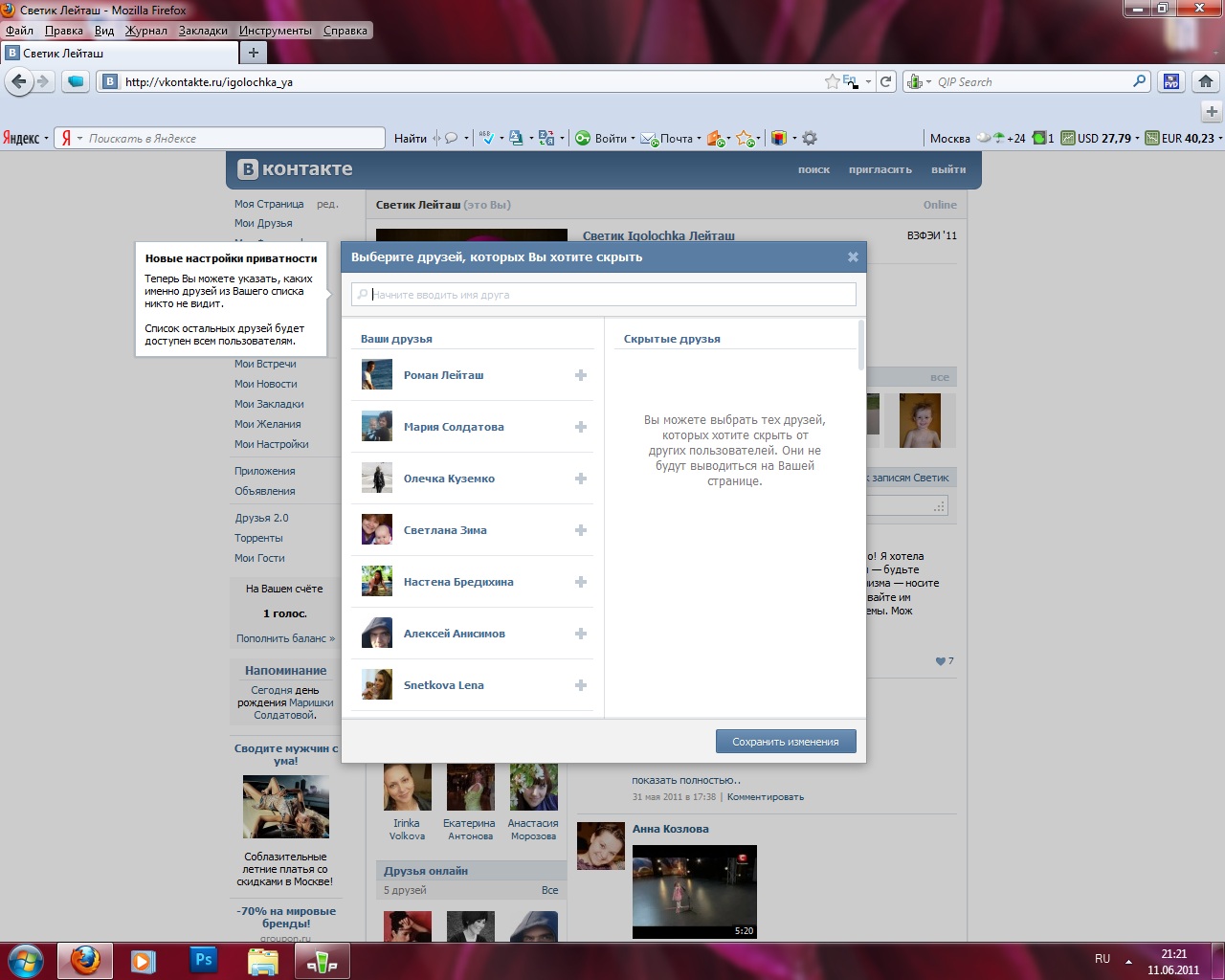1225x980 pixels.
Task: Open the media player taskbar icon
Action: tap(144, 960)
